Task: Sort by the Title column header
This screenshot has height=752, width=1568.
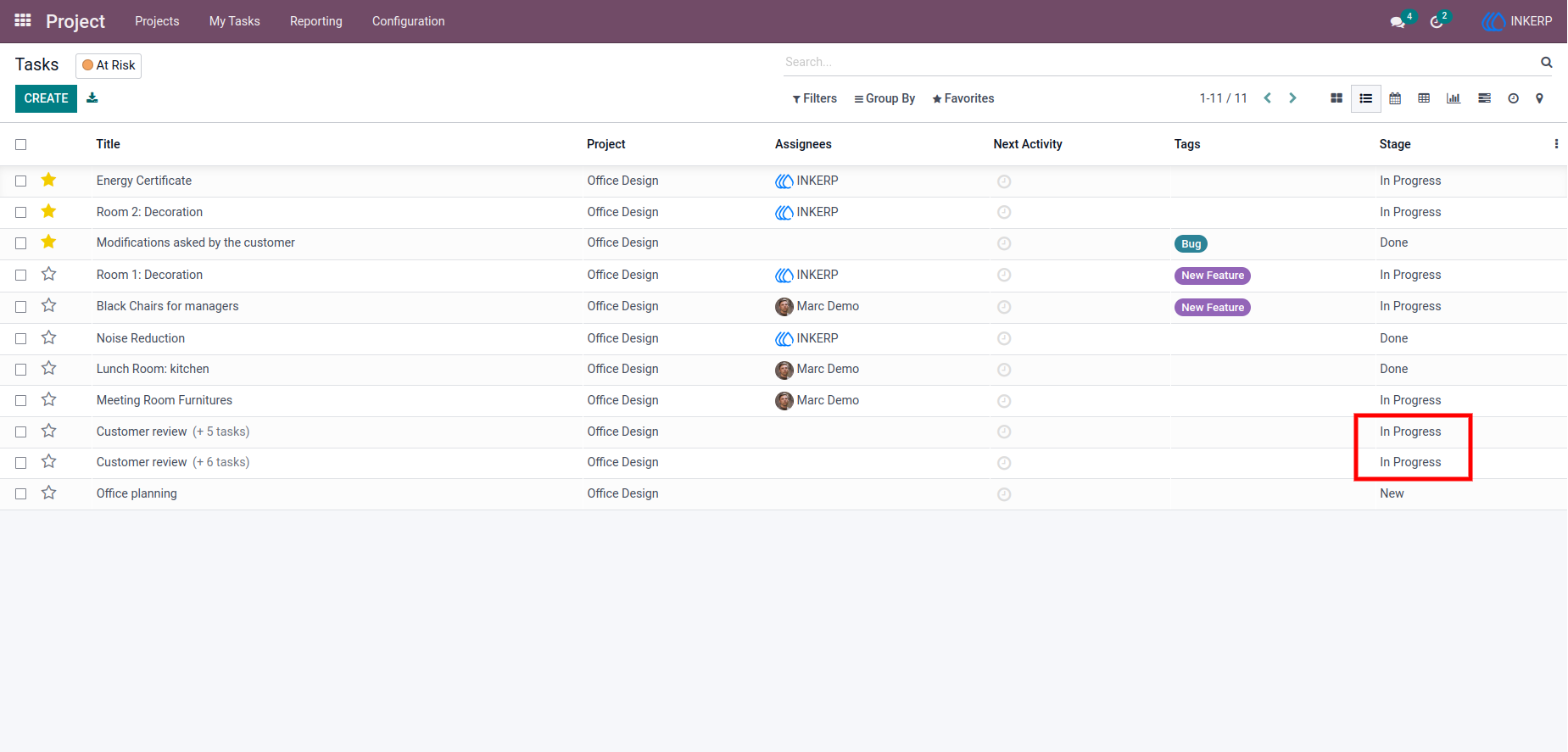Action: [x=109, y=144]
